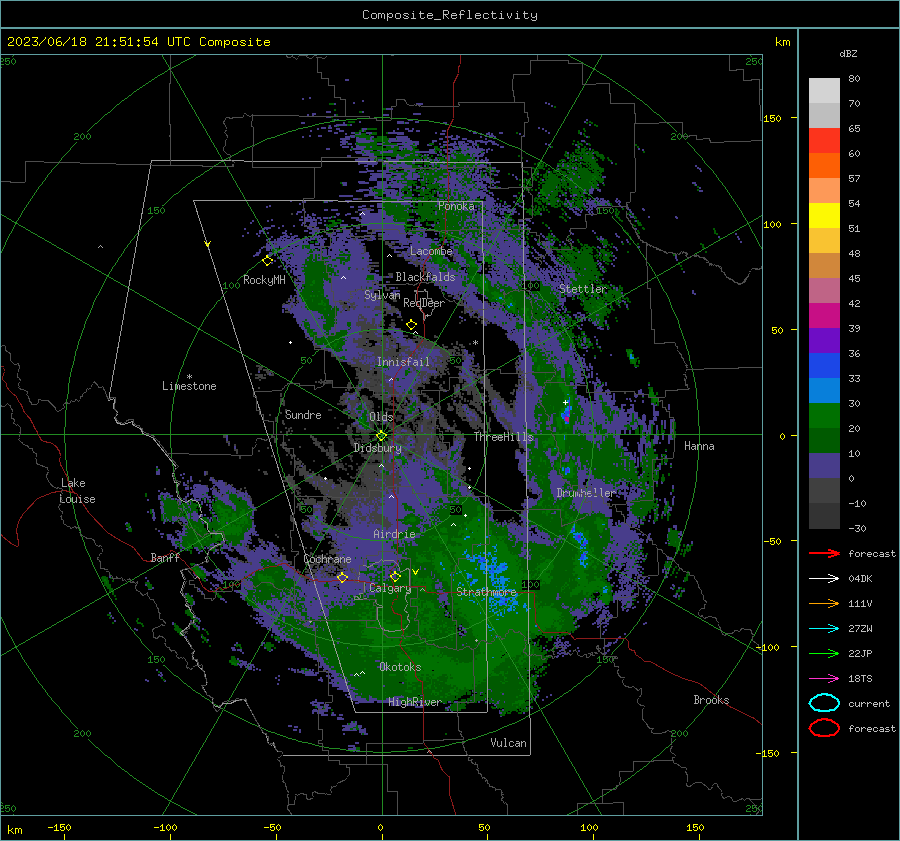The width and height of the screenshot is (900, 841).
Task: Click the Strathmore city label
Action: pyautogui.click(x=486, y=592)
